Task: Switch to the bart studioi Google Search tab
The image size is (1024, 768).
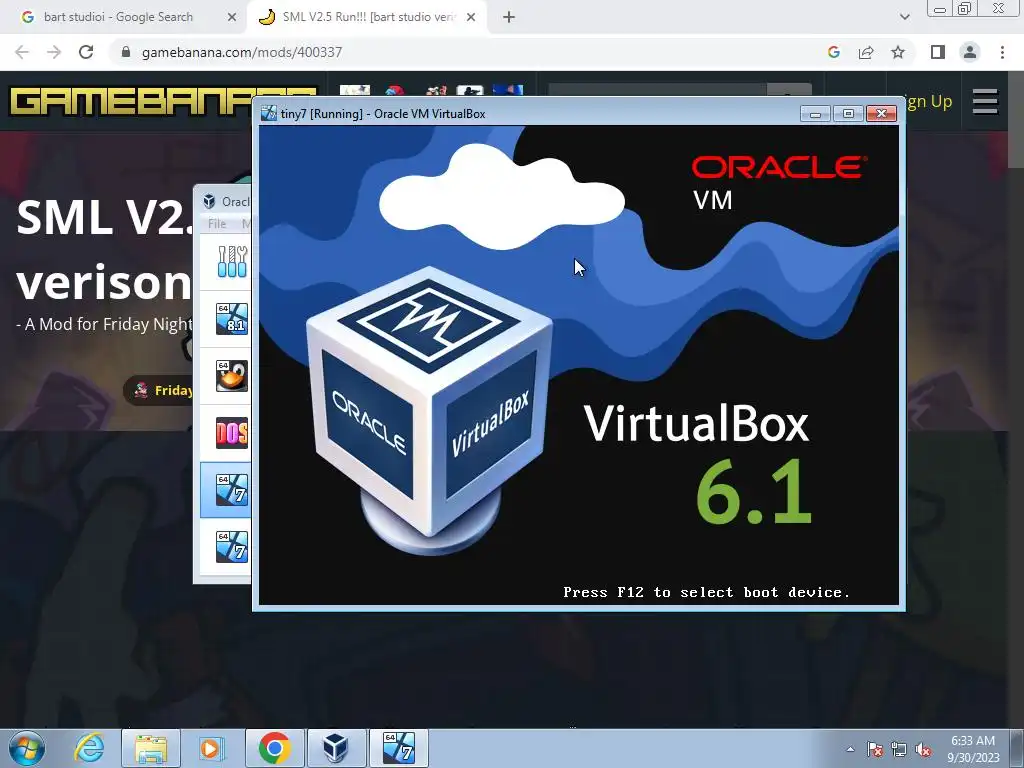Action: click(119, 17)
